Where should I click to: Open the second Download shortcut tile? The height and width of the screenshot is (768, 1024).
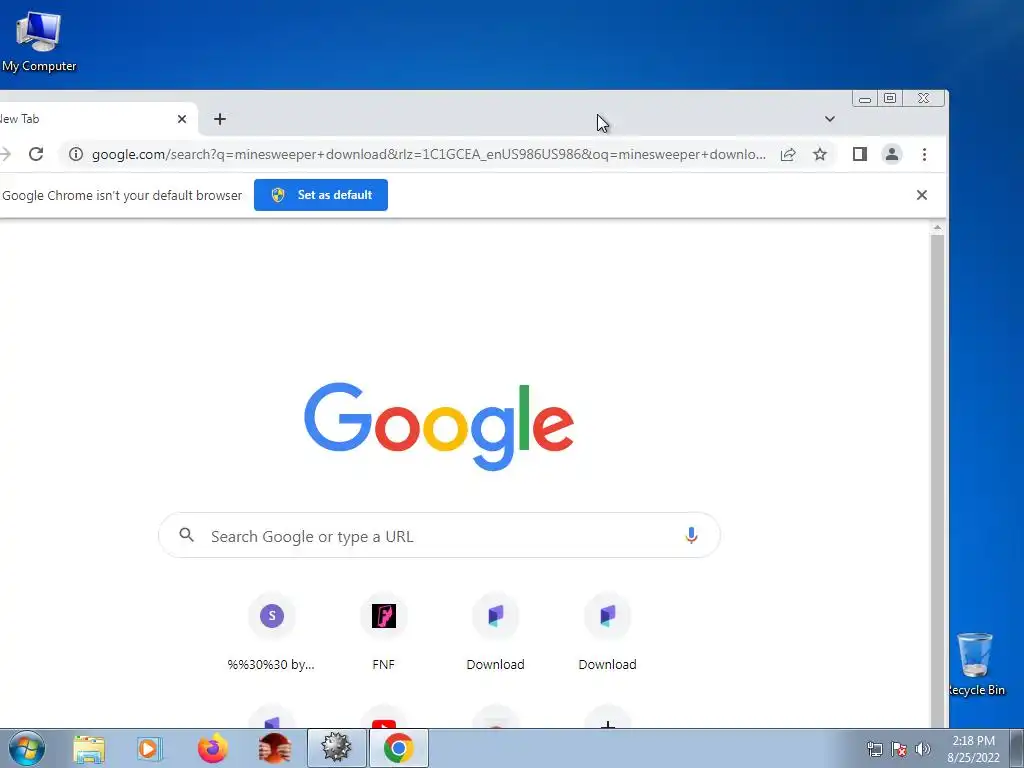(607, 633)
